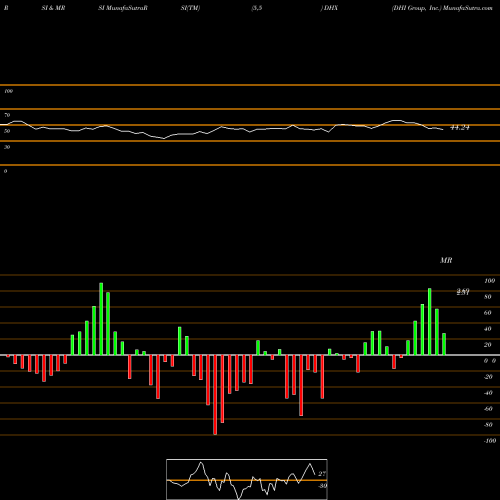Click the "SI MunafaSutraR" header label

point(123,8)
